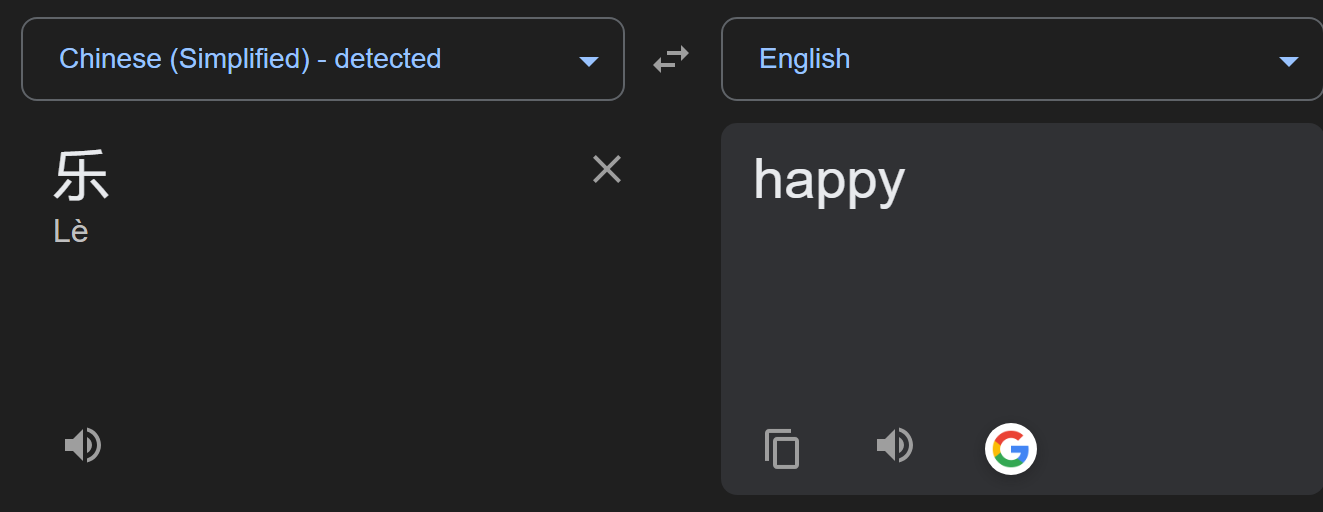The height and width of the screenshot is (512, 1323).
Task: Swap the source and target languages
Action: coord(671,60)
